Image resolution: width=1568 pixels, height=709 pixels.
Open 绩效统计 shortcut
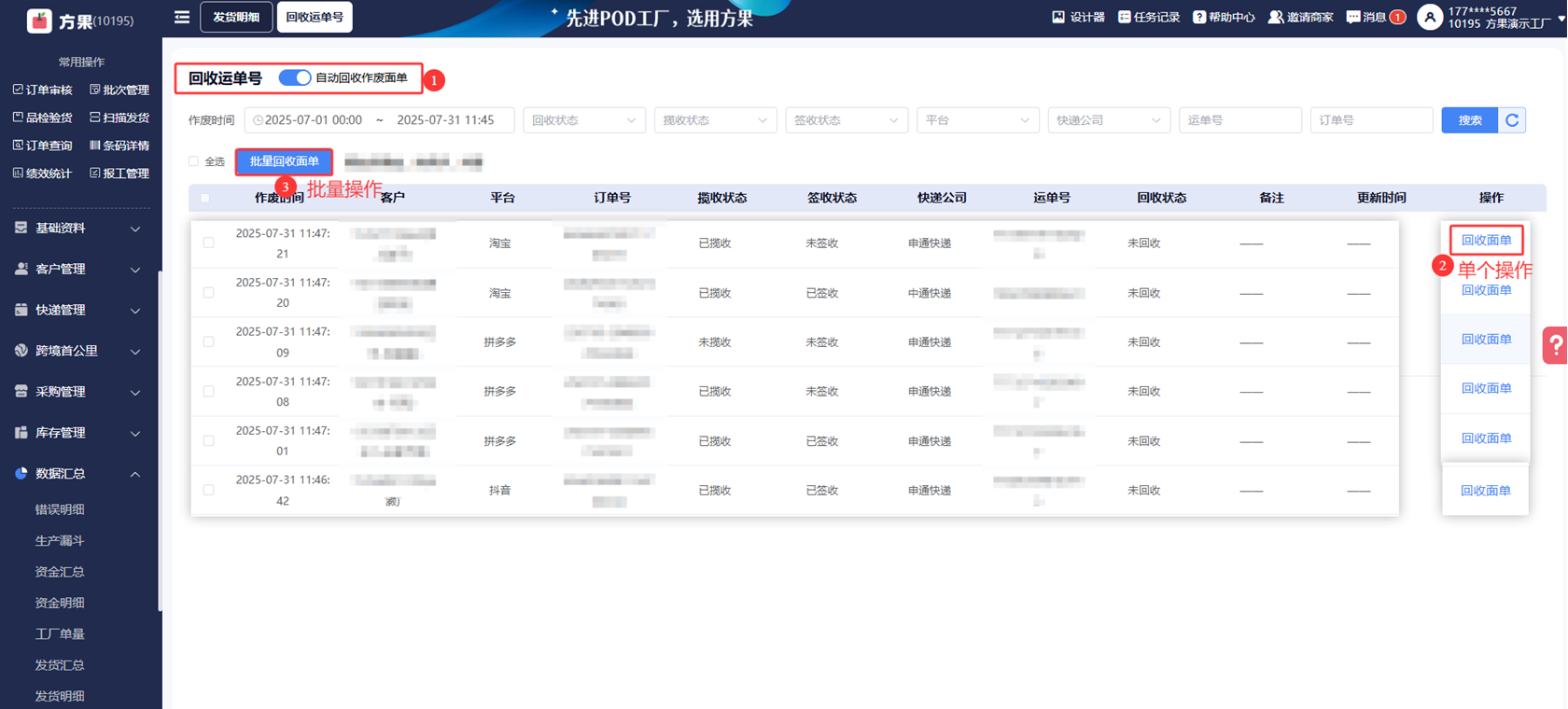(42, 174)
